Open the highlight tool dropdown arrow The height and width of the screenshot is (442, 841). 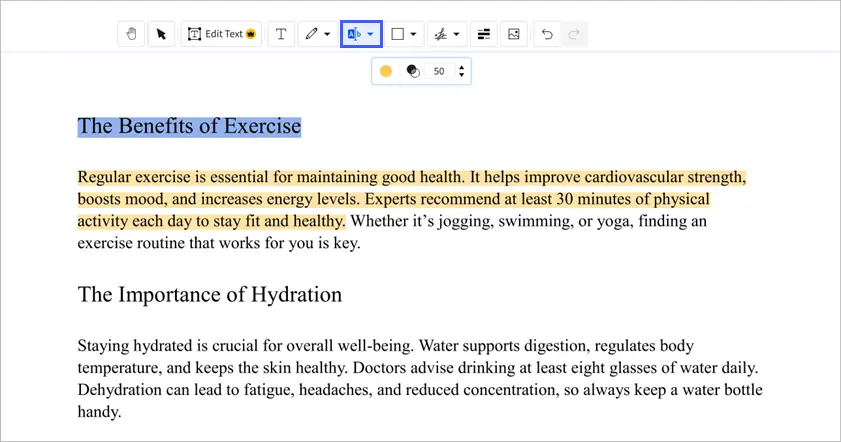[x=371, y=34]
